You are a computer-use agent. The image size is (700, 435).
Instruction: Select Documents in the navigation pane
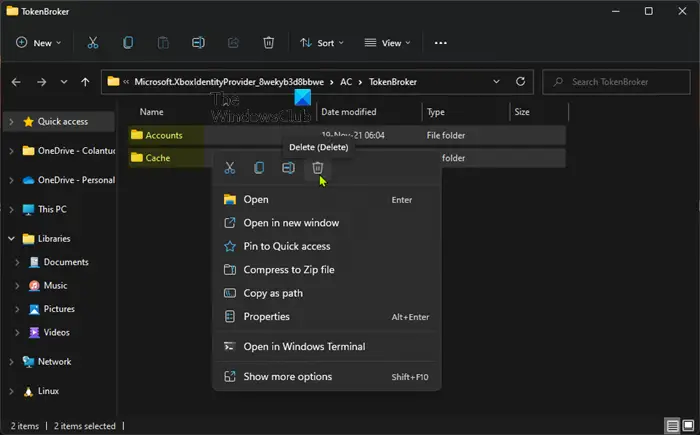[66, 262]
